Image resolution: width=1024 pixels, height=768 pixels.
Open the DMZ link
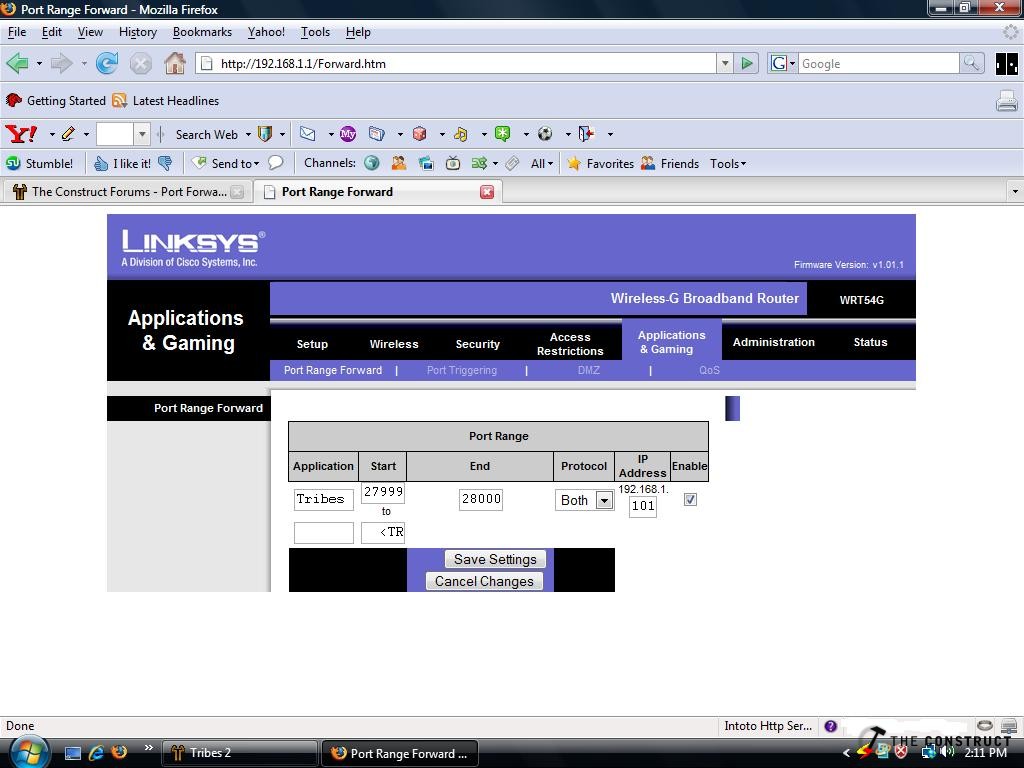(x=588, y=370)
